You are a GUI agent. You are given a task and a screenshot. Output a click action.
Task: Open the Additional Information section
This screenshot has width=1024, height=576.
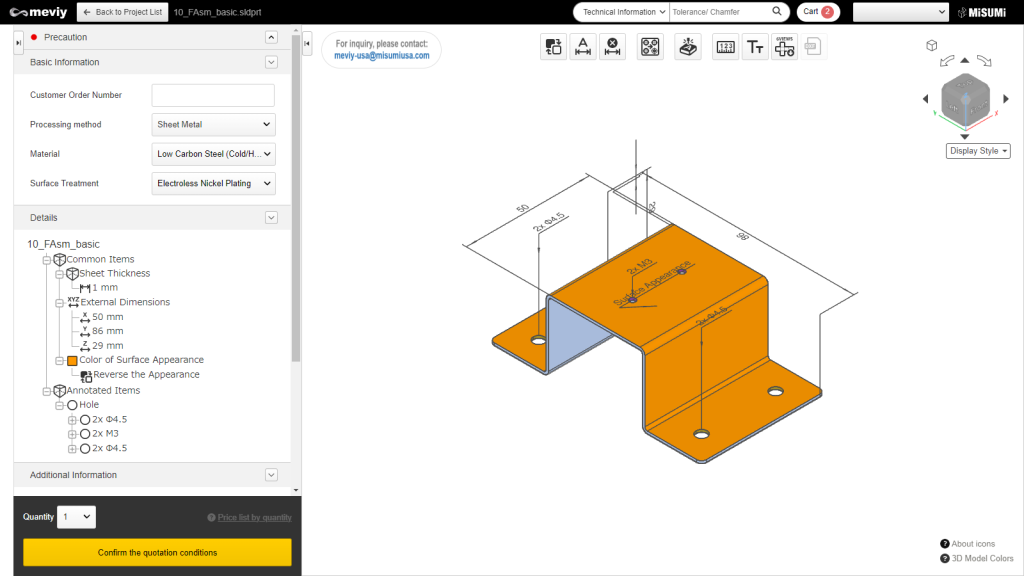click(x=270, y=474)
